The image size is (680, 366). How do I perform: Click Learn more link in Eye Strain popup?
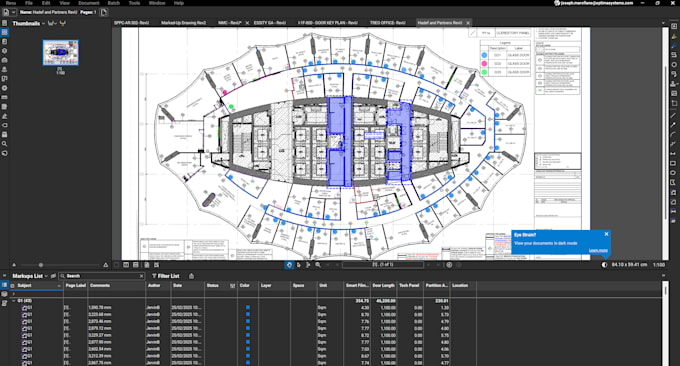598,250
